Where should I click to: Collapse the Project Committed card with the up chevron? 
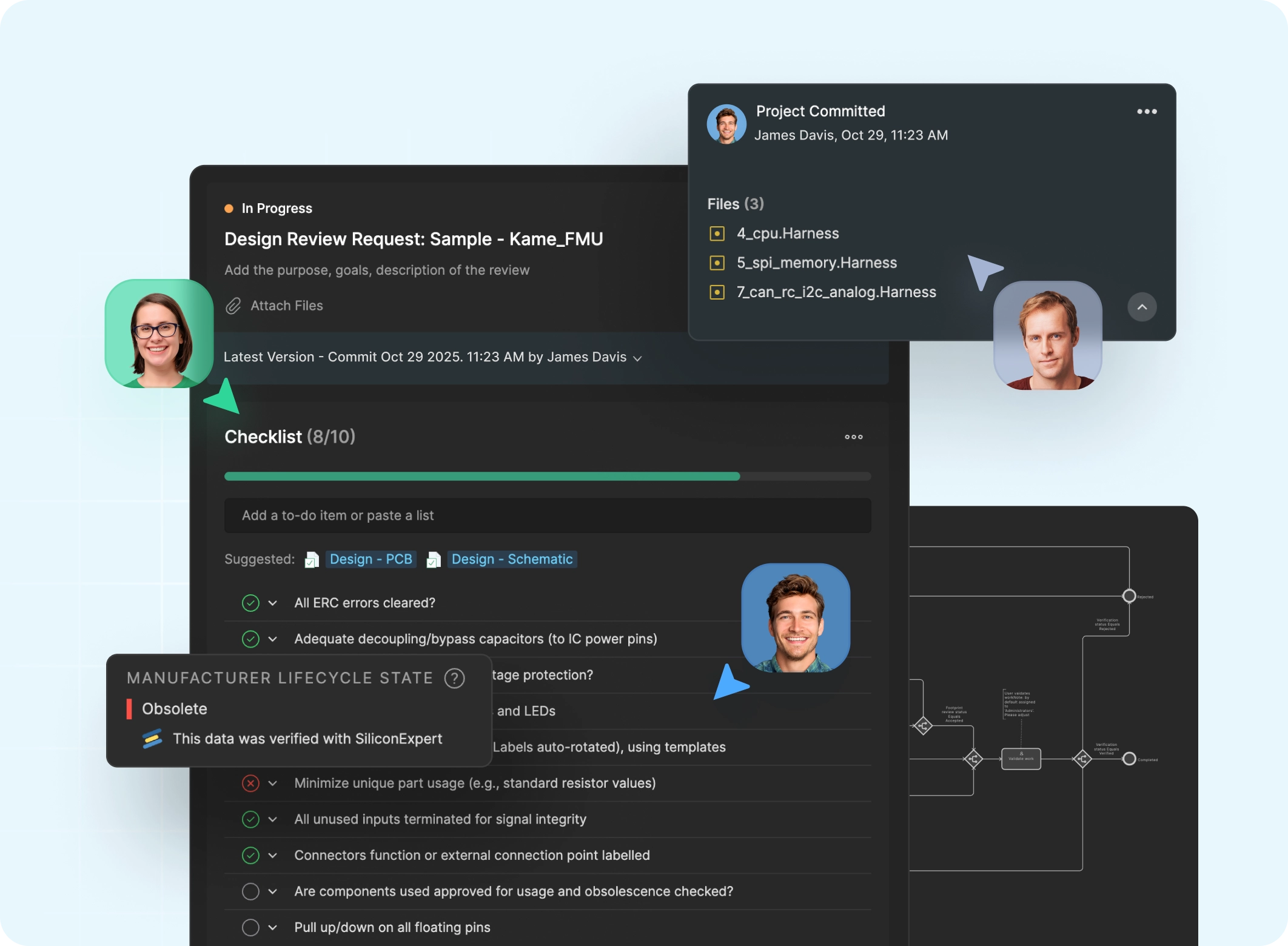1142,307
